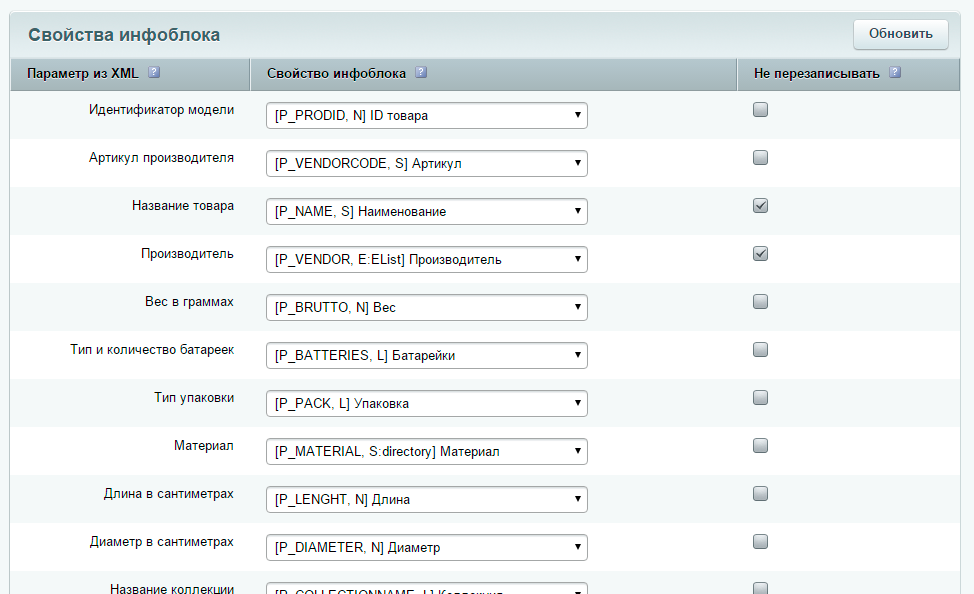Image resolution: width=974 pixels, height=594 pixels.
Task: Open the P_MATERIAL Материал dropdown
Action: 426,452
